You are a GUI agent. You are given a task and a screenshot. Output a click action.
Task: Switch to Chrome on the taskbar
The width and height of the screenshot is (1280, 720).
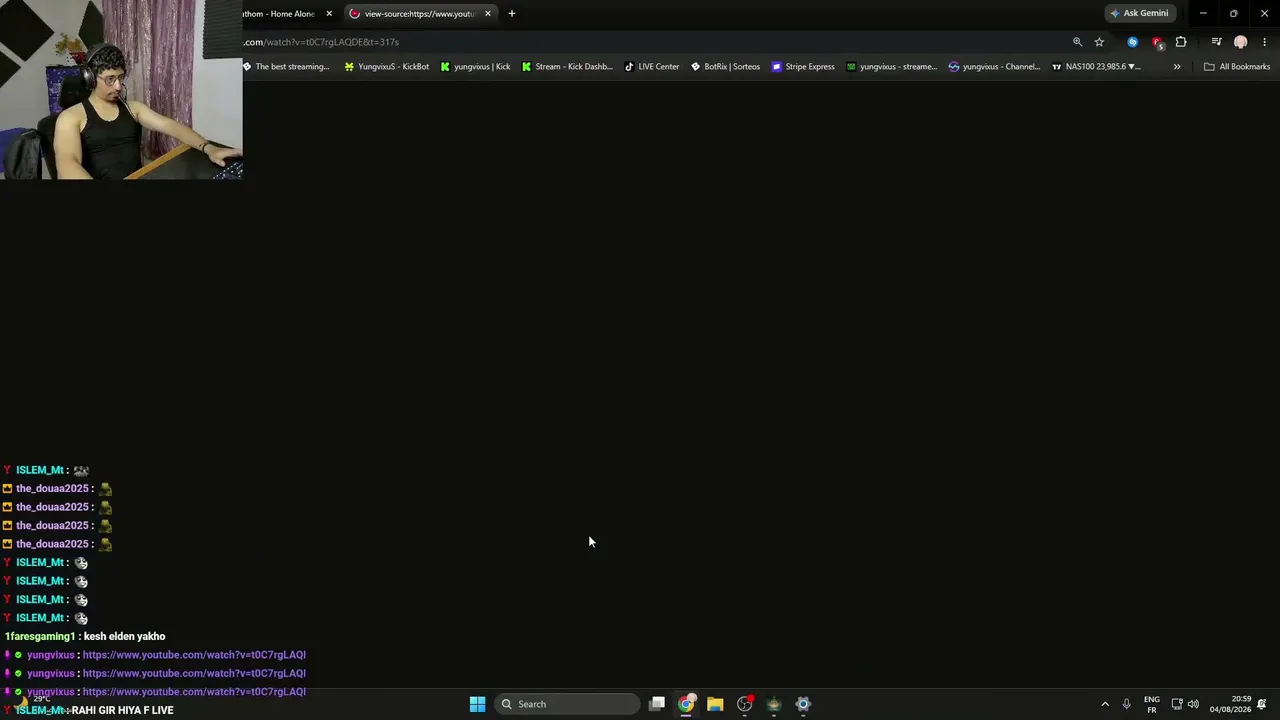pos(686,704)
